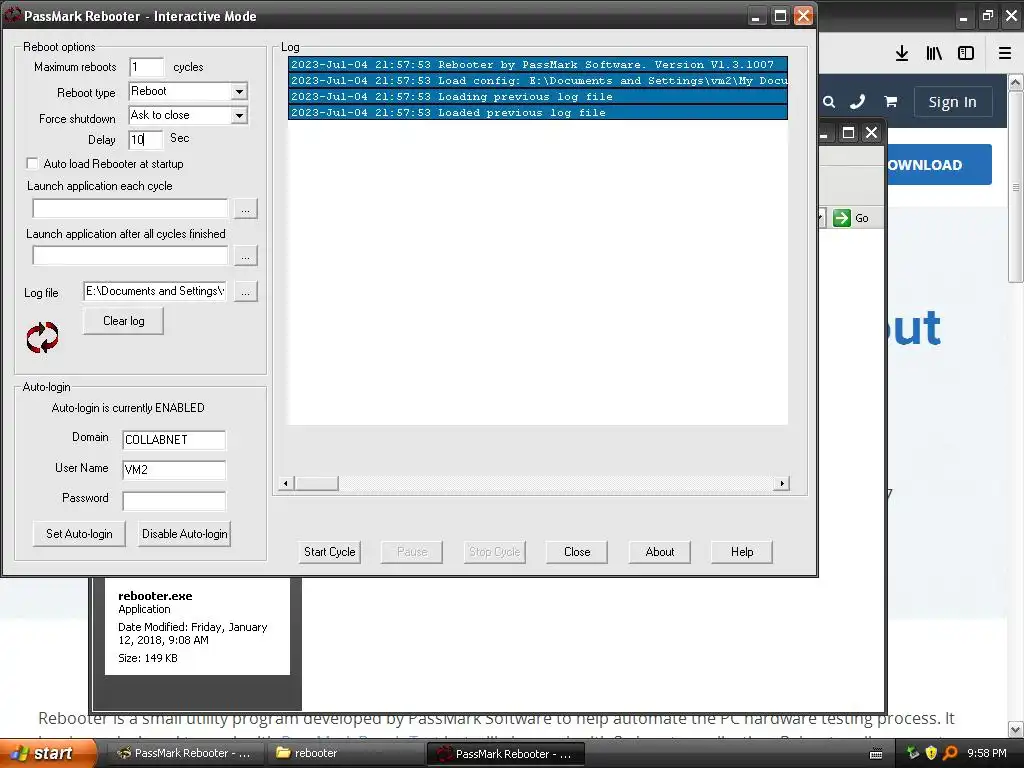The image size is (1024, 768).
Task: Switch to first PassMark Rebooter taskbar item
Action: (185, 753)
